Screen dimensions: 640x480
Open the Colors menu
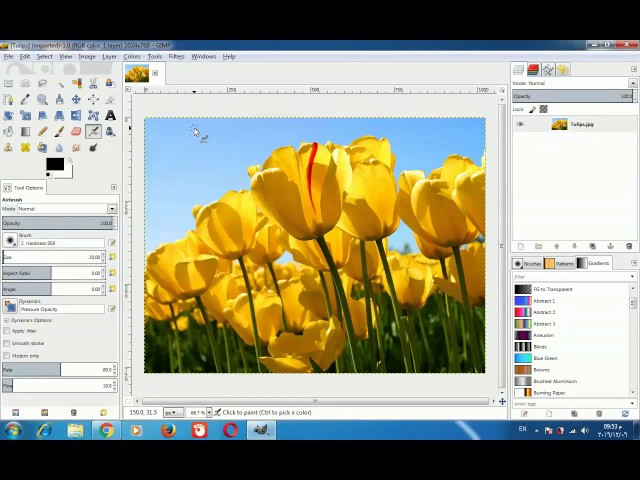tap(132, 57)
